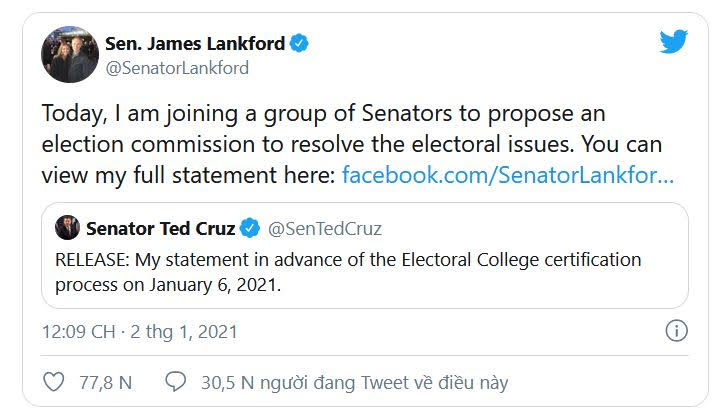Click the January 6, 2021 quoted line
This screenshot has width=727, height=420.
pos(168,285)
